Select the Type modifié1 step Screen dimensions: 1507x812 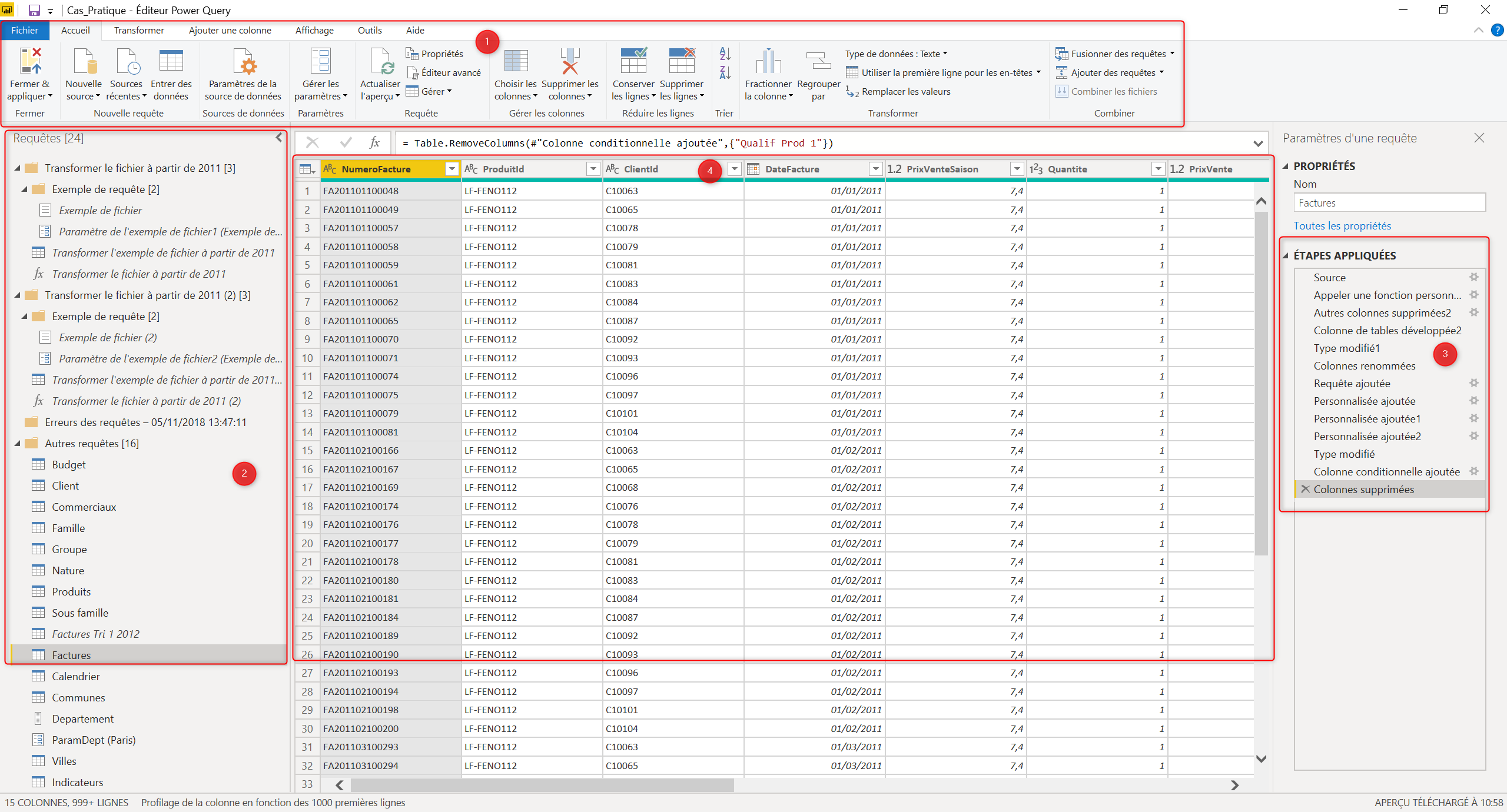click(x=1347, y=348)
